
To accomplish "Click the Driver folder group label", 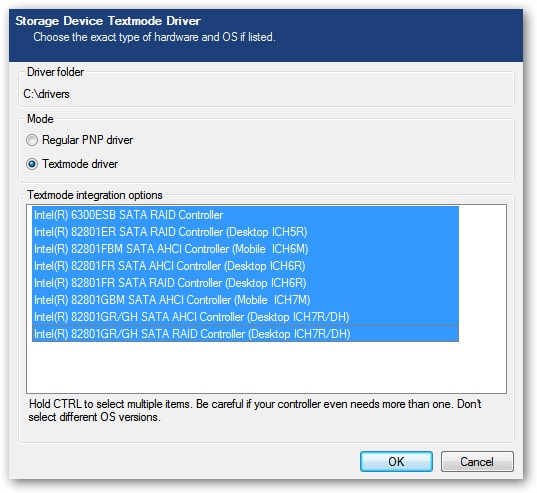I will (55, 72).
